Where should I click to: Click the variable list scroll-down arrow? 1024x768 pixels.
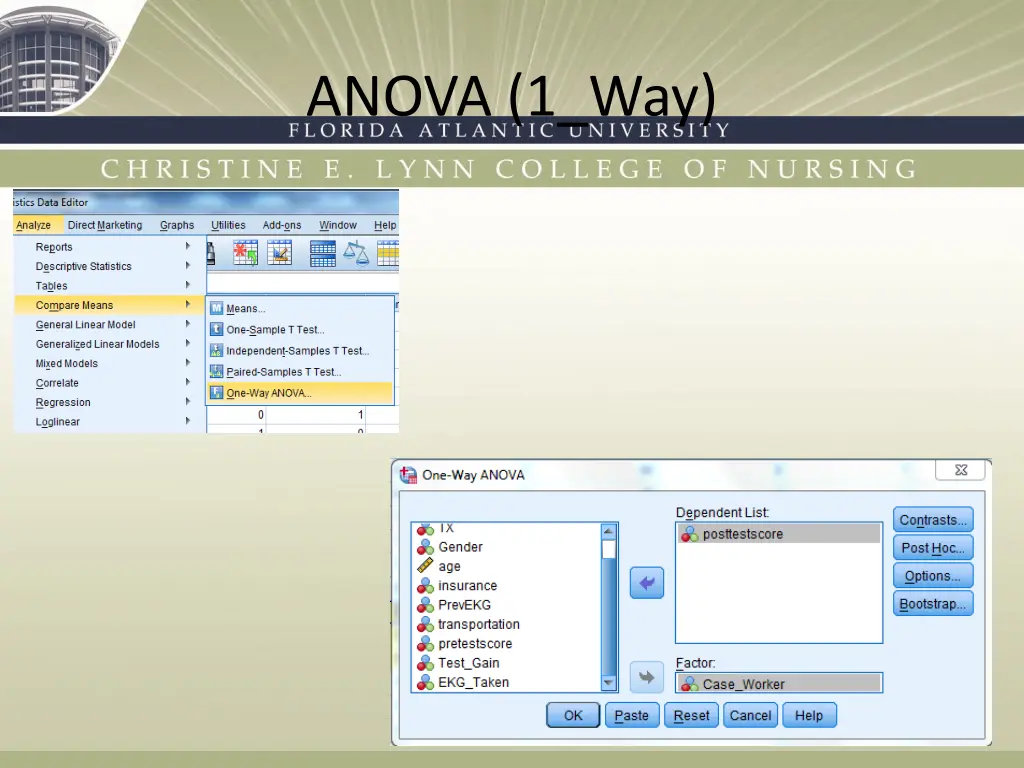609,683
